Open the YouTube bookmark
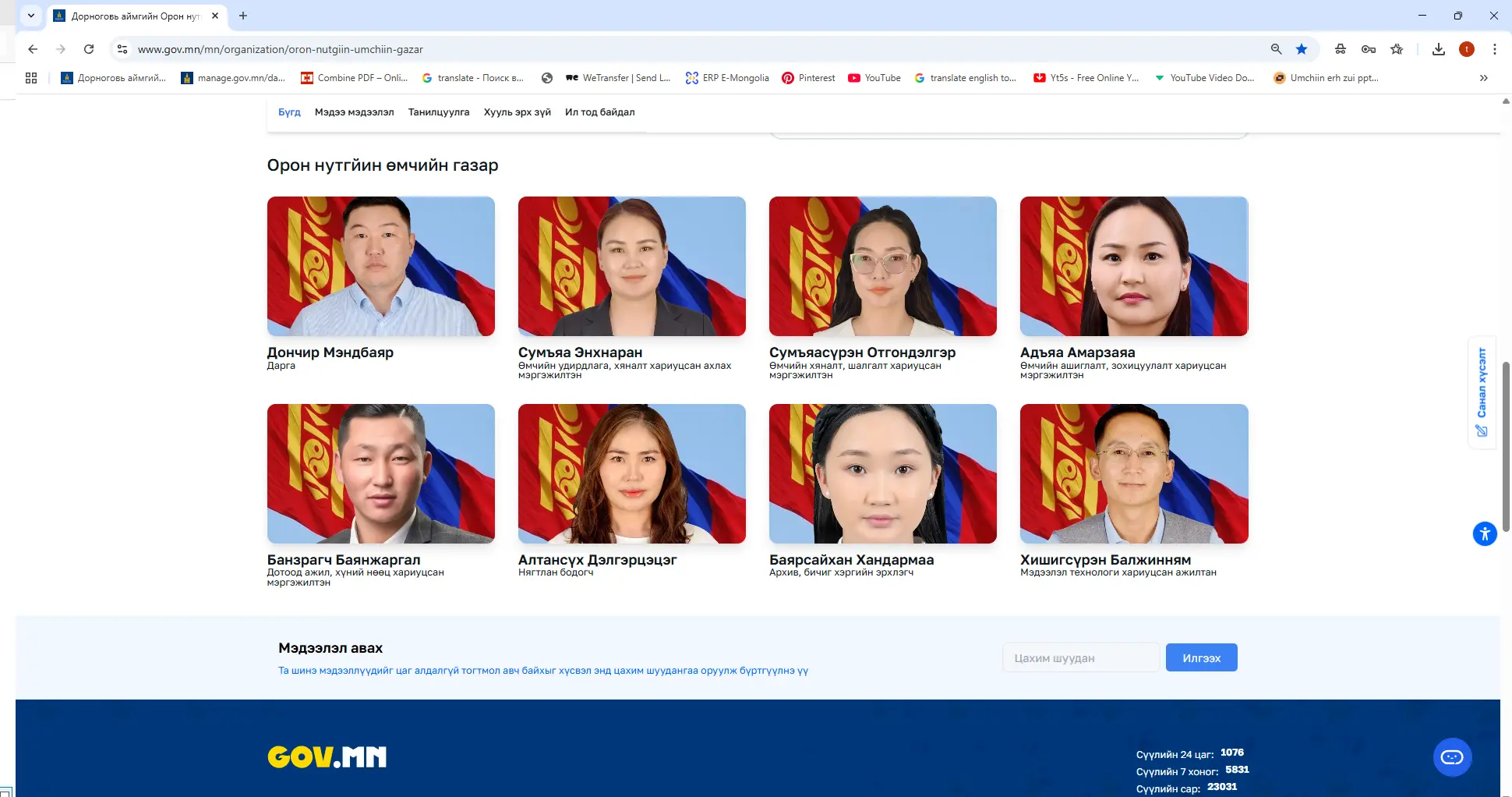Viewport: 1512px width, 797px height. click(874, 78)
